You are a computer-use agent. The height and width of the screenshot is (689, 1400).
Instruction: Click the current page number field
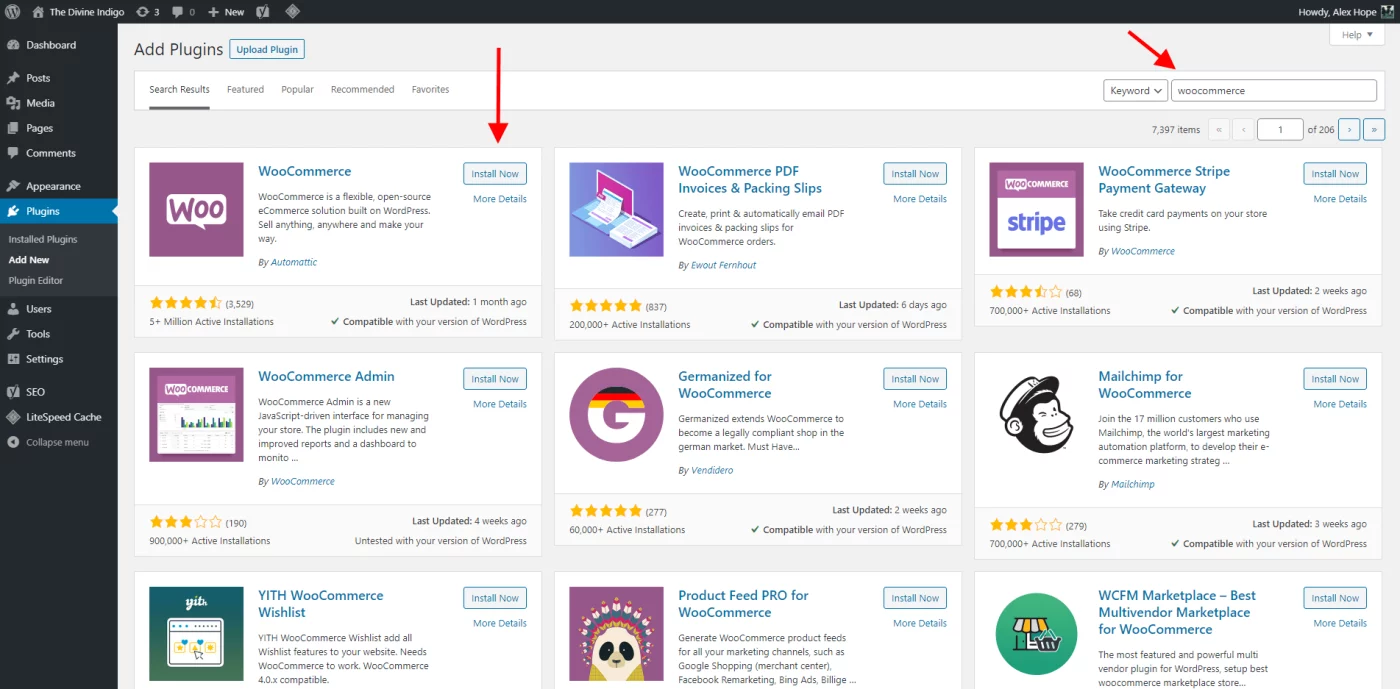point(1280,129)
